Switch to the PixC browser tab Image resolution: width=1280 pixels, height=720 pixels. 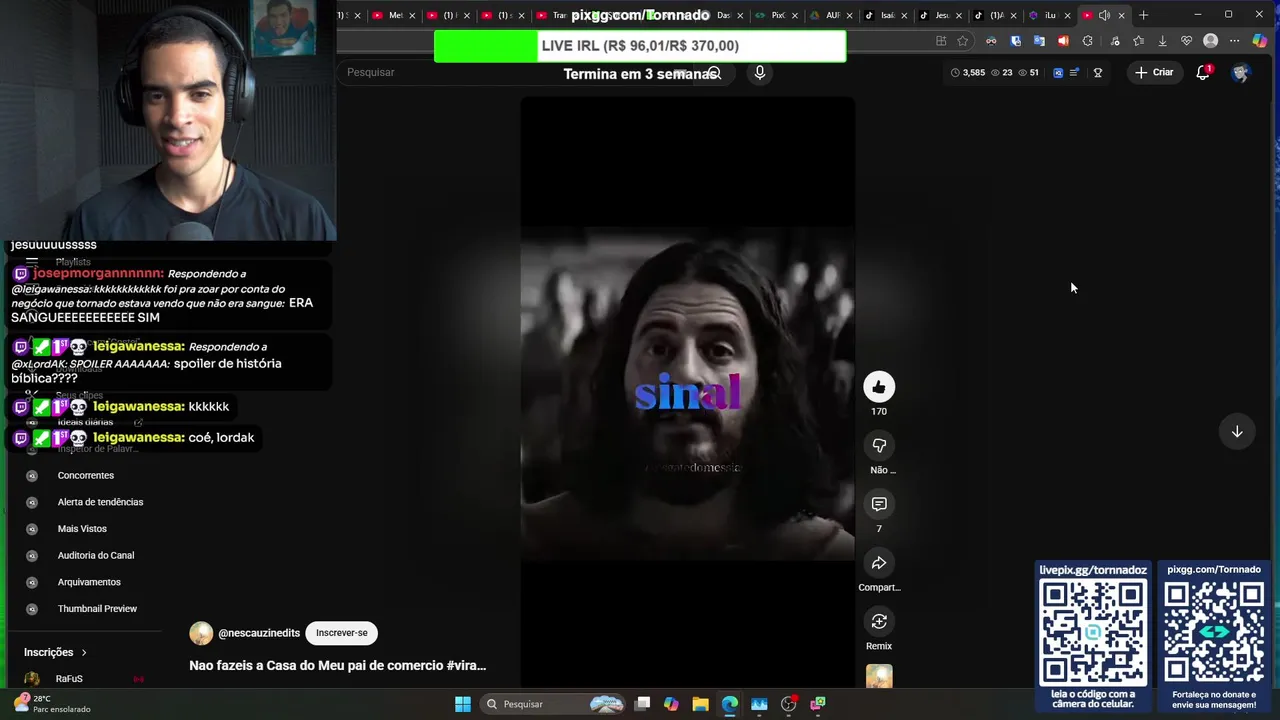[776, 15]
